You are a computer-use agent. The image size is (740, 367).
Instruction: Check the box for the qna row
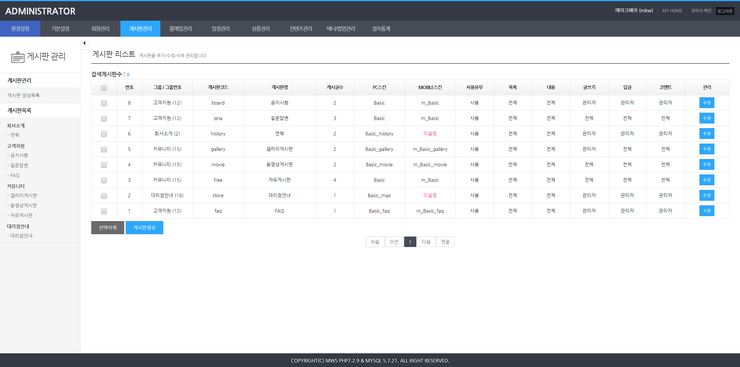coord(104,118)
